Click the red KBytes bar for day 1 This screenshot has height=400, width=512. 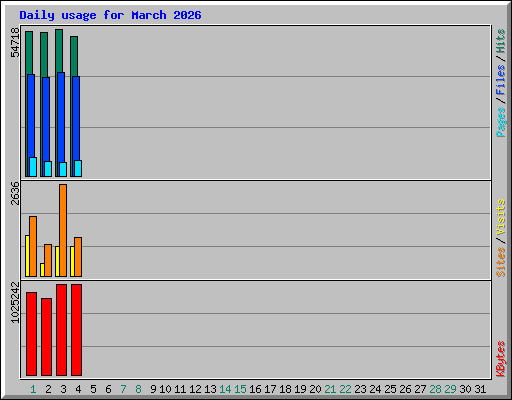pos(31,334)
